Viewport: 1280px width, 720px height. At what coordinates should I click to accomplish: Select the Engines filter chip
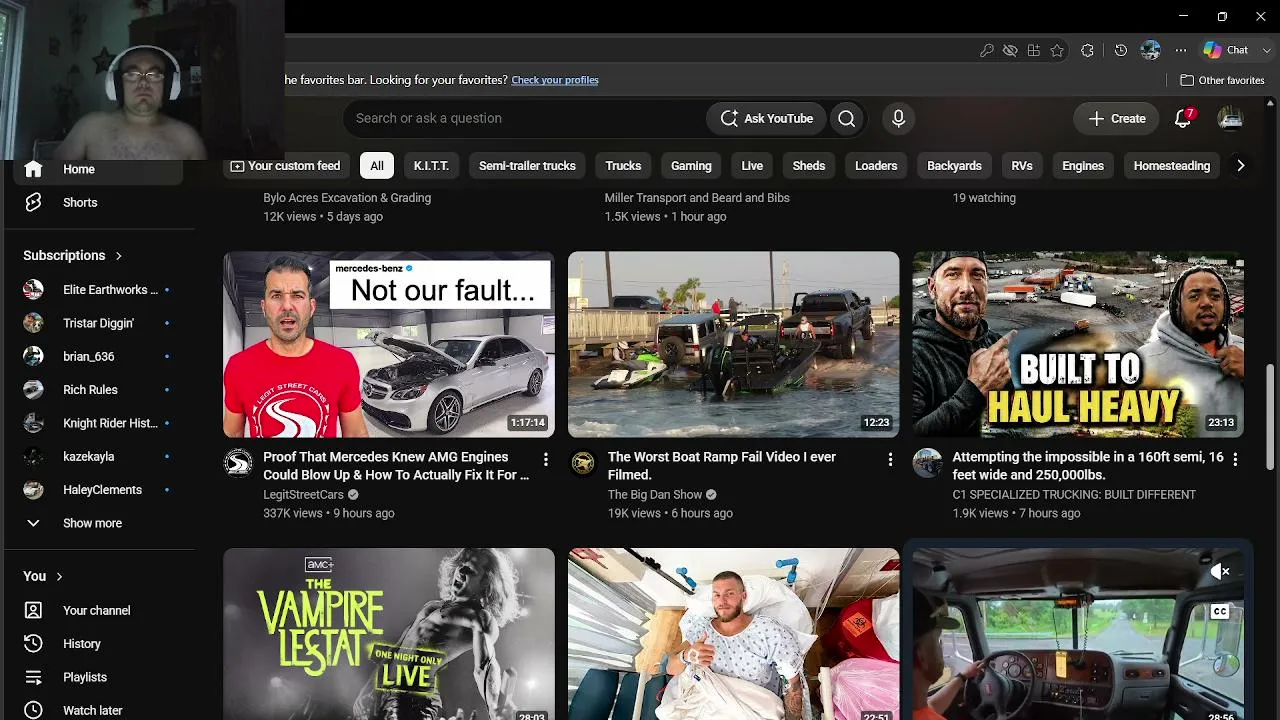pos(1083,166)
